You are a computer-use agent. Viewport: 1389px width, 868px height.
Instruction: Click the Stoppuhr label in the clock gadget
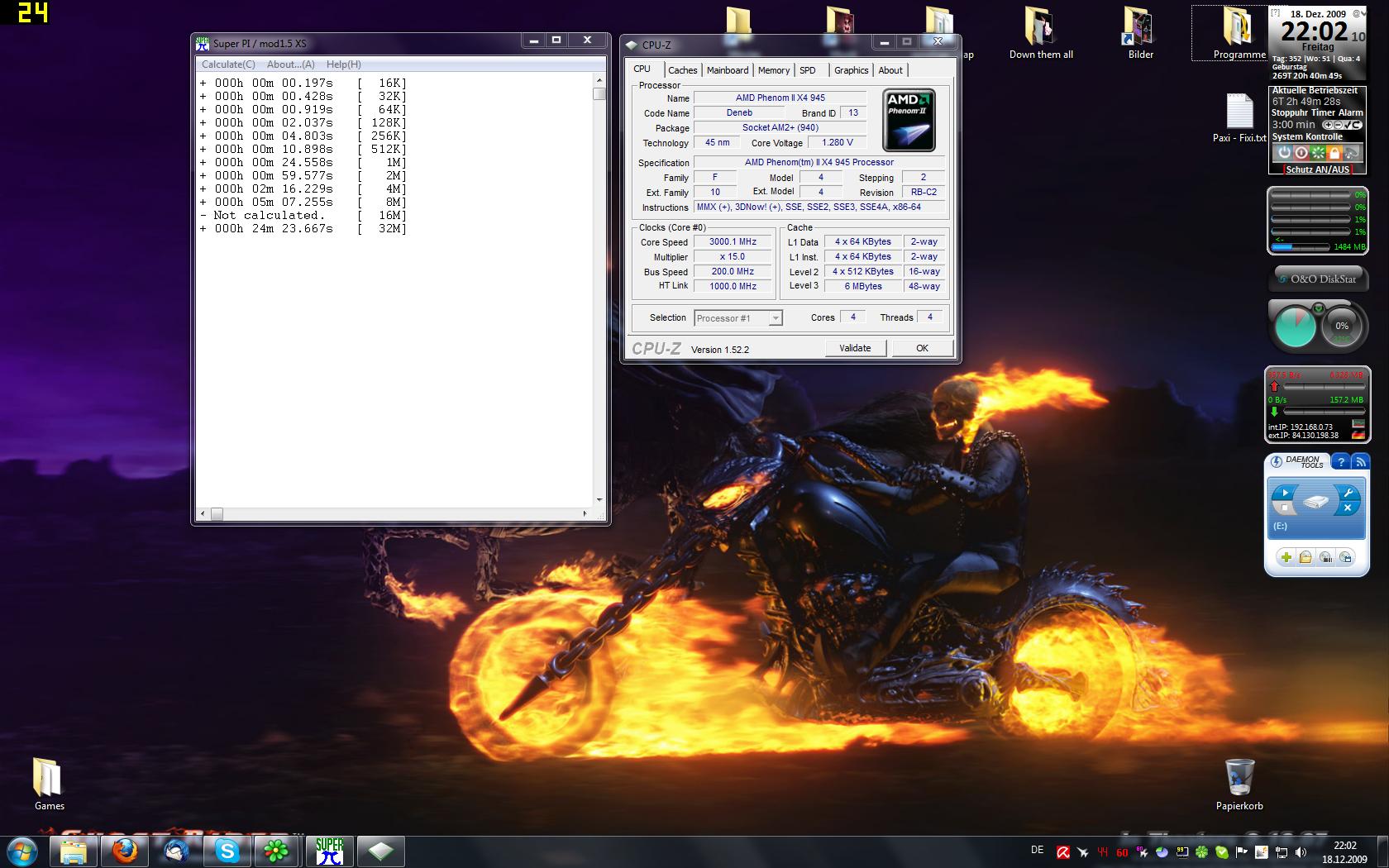(x=1290, y=112)
